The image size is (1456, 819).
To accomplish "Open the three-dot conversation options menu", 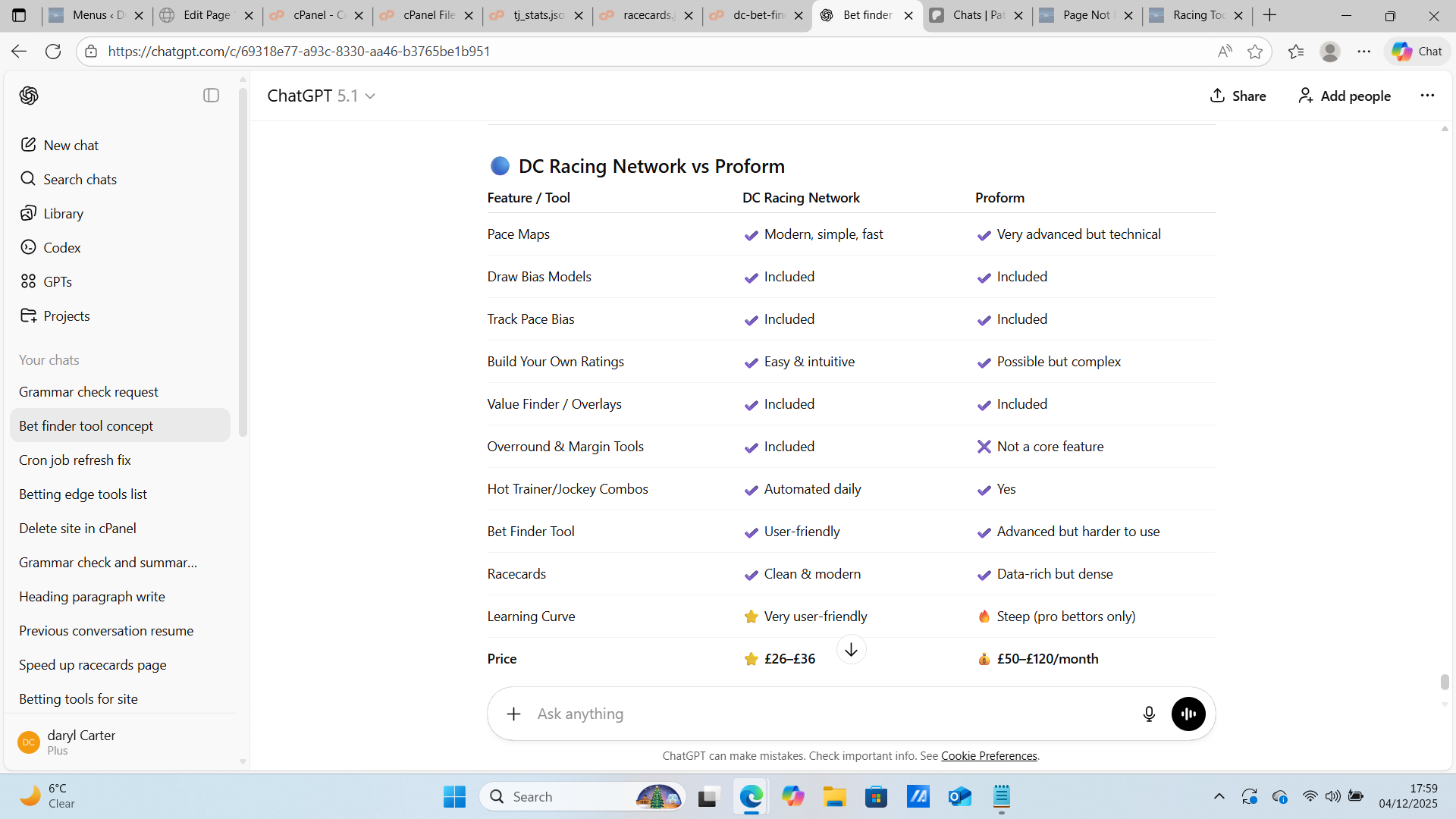I will coord(1427,96).
